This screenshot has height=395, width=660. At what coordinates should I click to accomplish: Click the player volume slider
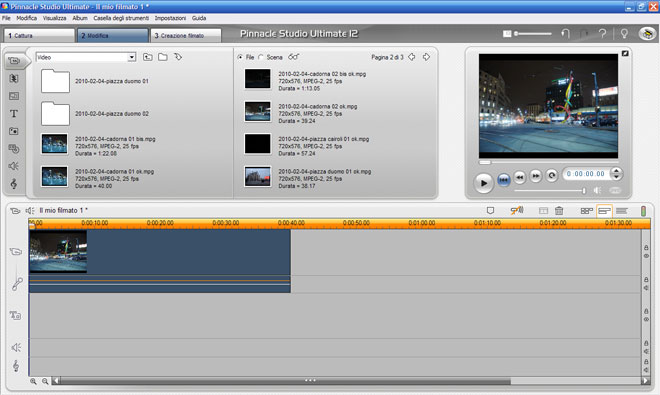(x=550, y=191)
